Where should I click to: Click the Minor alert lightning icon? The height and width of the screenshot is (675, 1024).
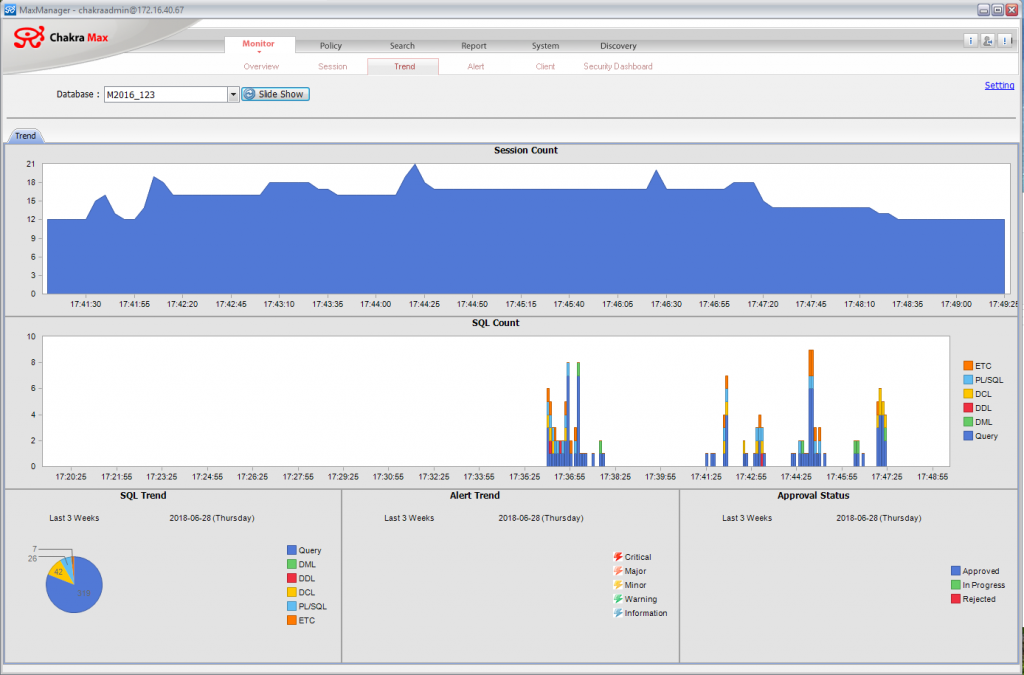tap(618, 585)
